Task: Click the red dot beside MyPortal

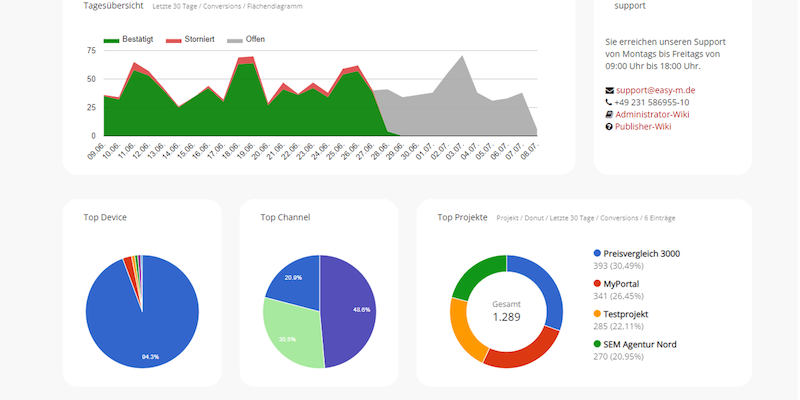Action: (x=598, y=284)
